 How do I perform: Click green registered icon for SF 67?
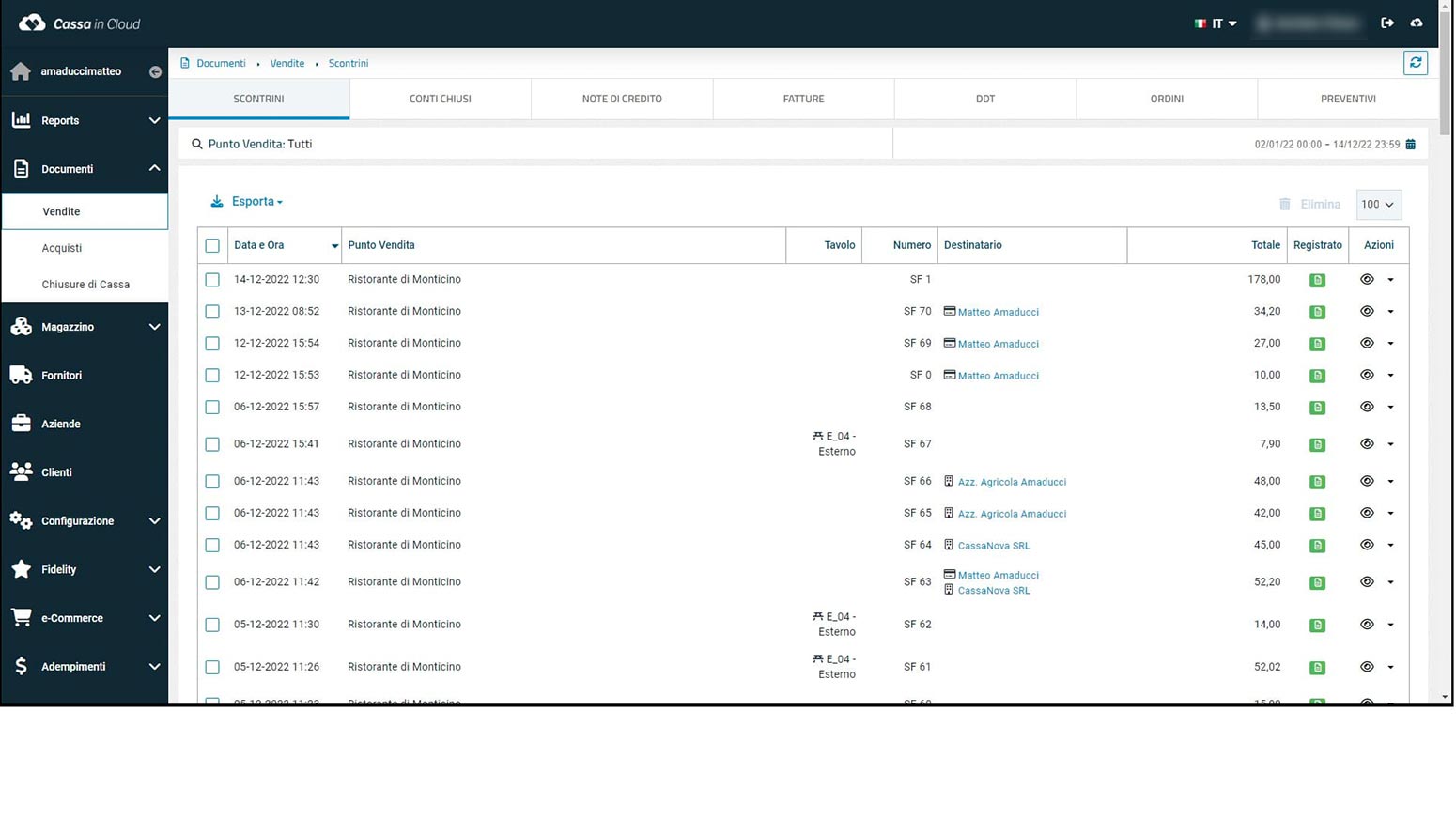(1318, 444)
